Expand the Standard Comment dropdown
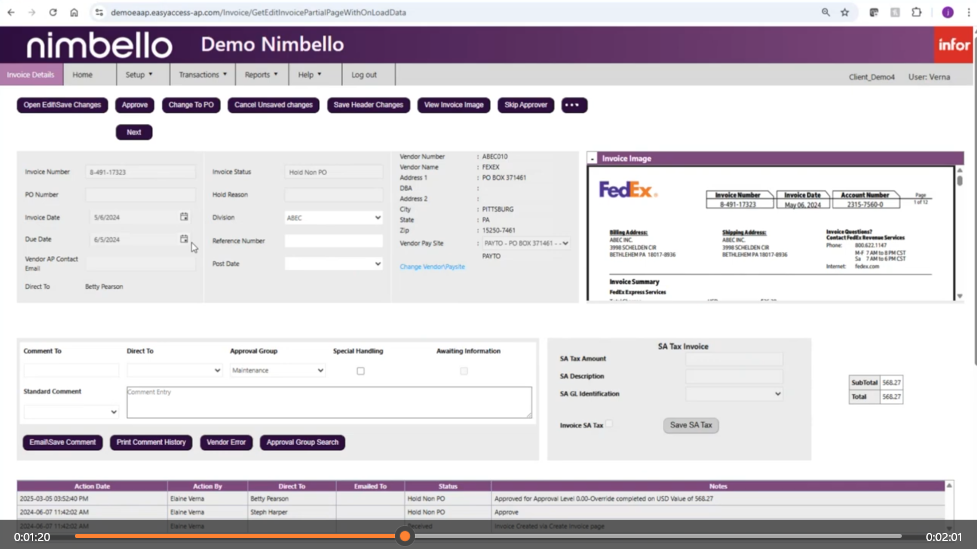 tap(71, 411)
